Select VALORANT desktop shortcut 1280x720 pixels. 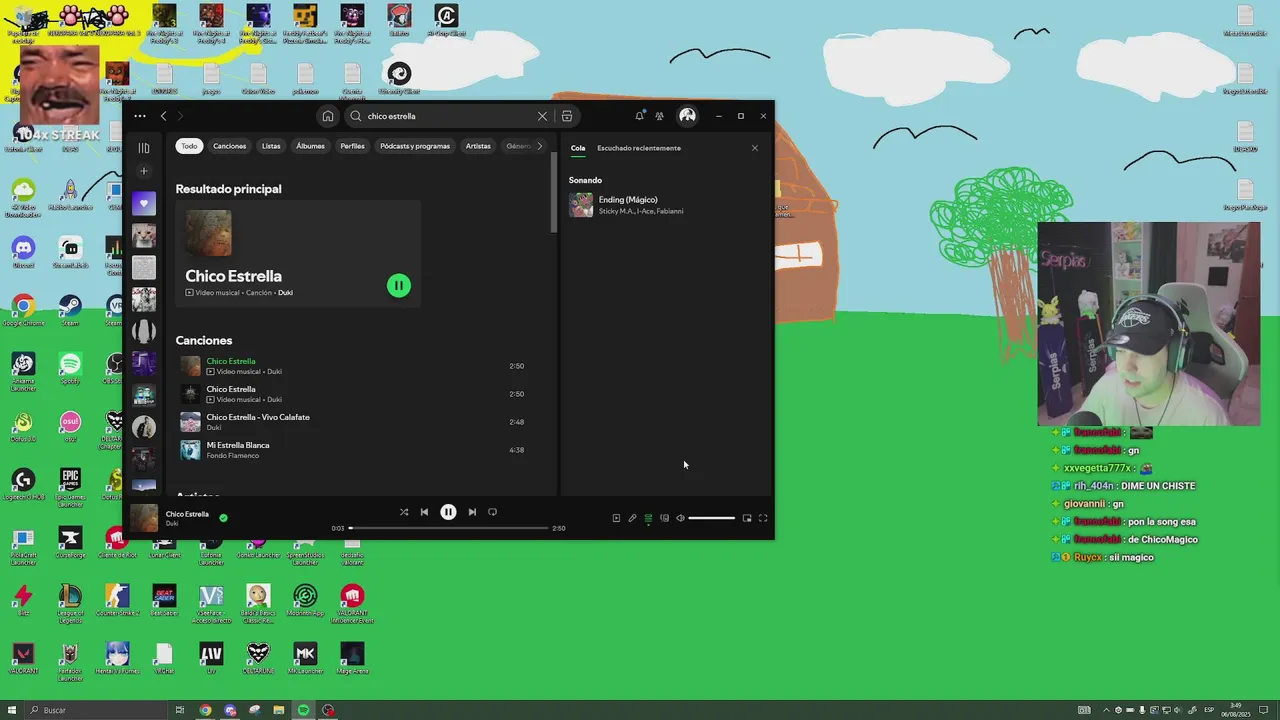tap(23, 658)
